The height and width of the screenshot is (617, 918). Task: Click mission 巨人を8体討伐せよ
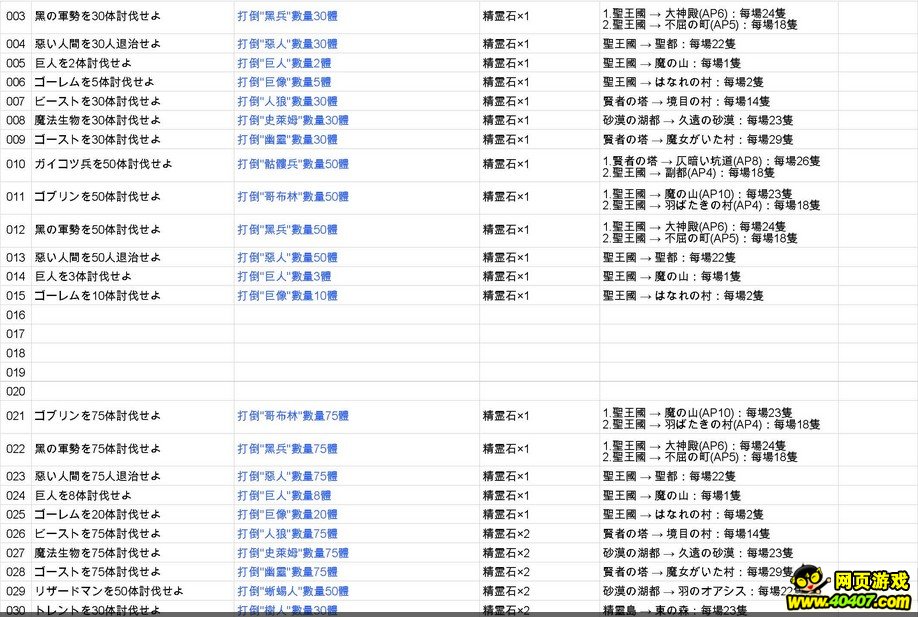[83, 496]
